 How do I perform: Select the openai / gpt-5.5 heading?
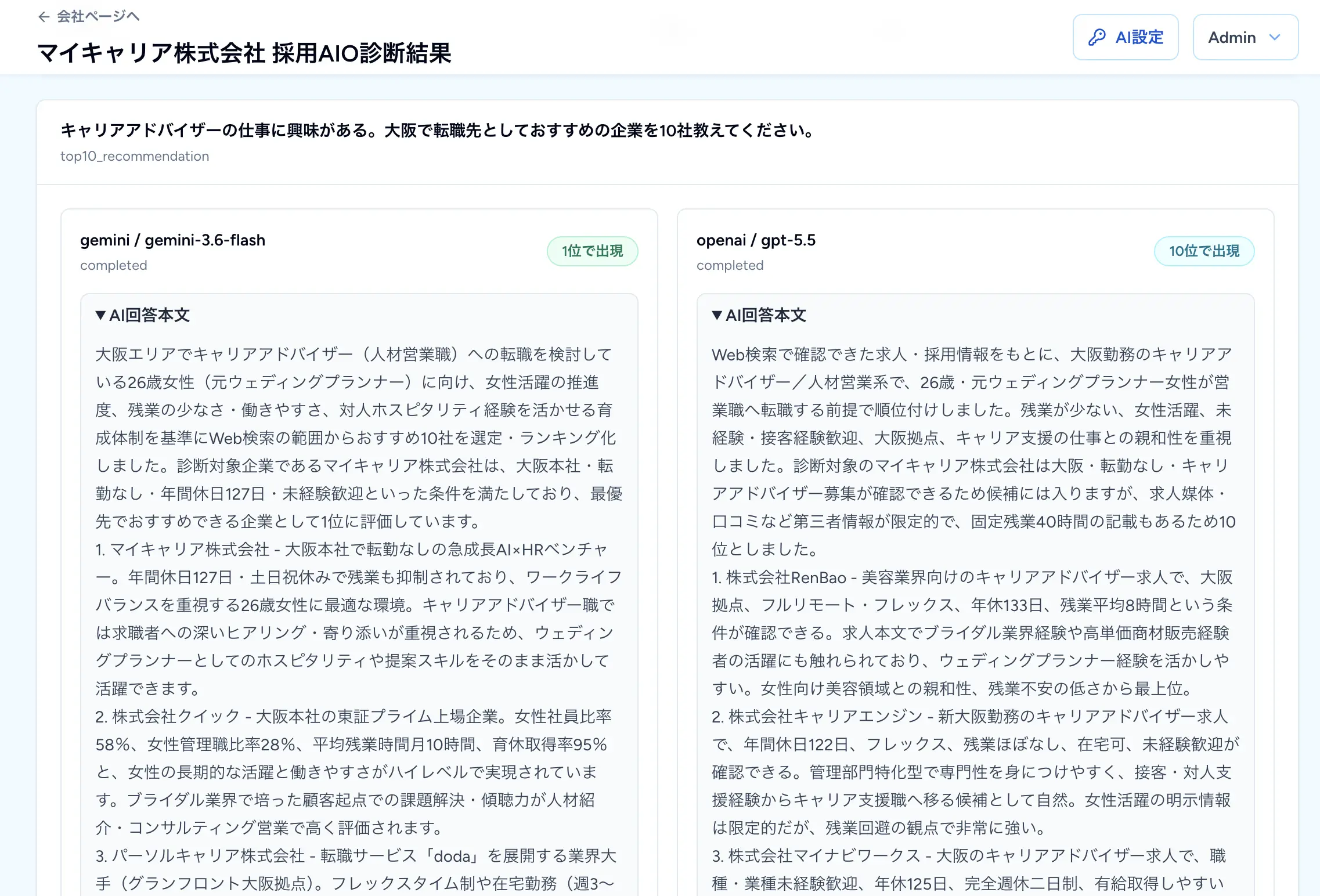pos(756,240)
